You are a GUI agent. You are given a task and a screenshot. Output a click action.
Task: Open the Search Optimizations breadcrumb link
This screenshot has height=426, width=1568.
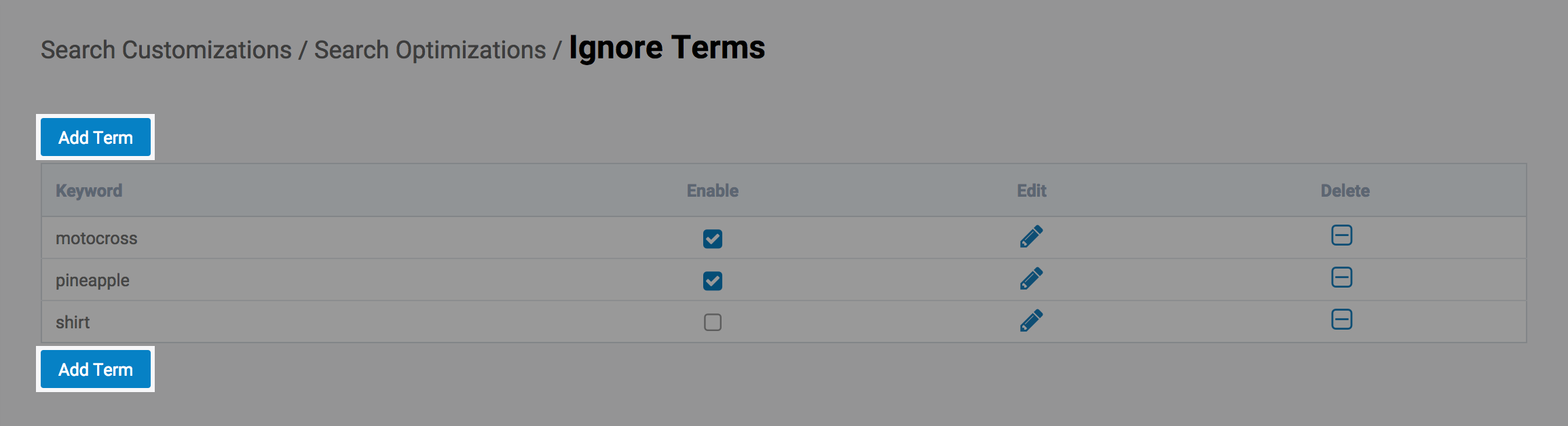pyautogui.click(x=430, y=50)
